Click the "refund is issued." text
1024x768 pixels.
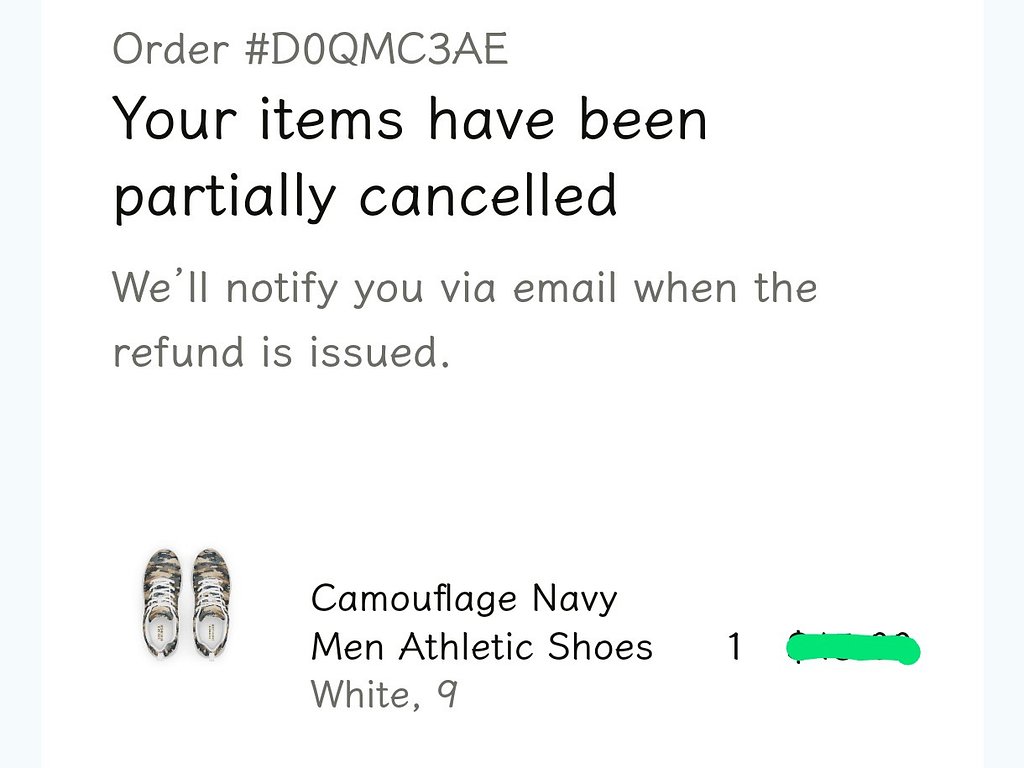[281, 351]
